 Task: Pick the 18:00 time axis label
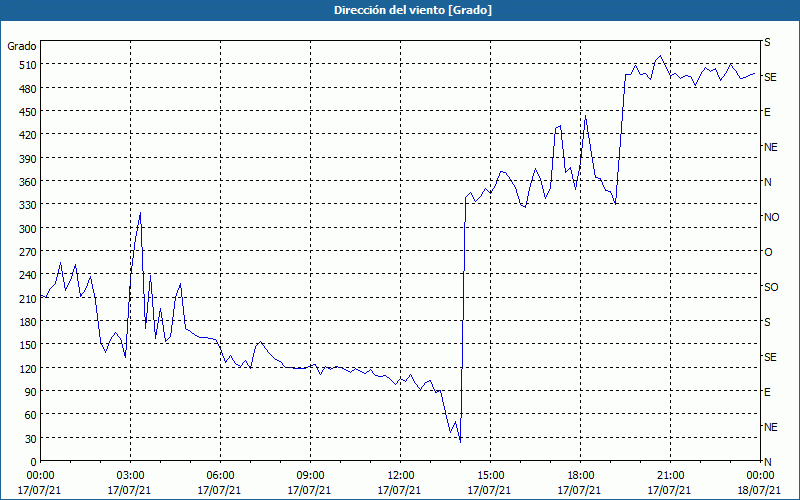tap(581, 476)
